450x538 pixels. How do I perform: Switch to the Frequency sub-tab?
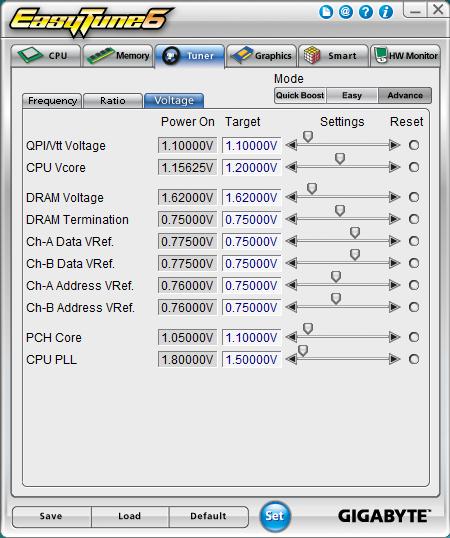click(52, 101)
